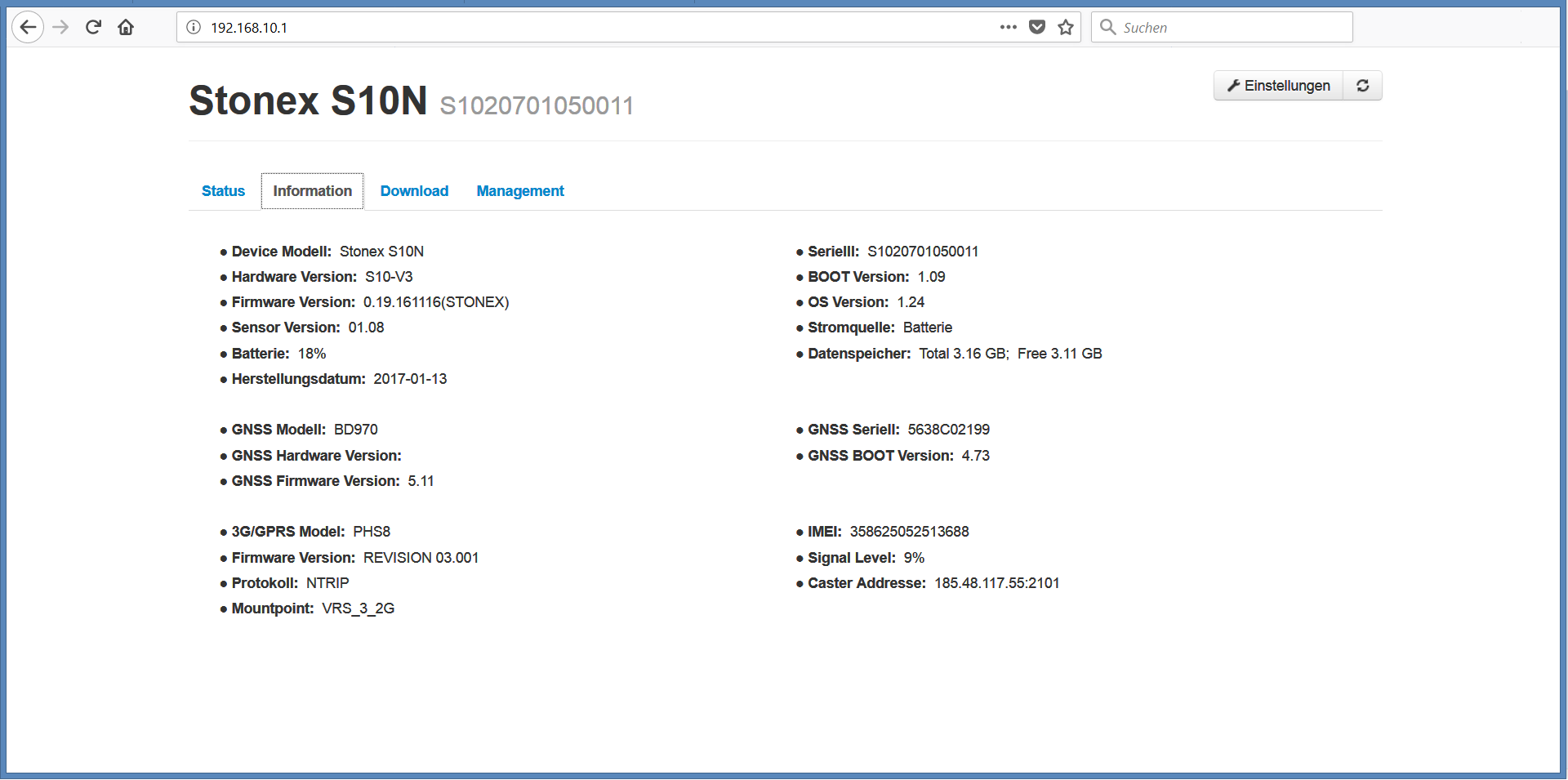
Task: Click Stromquelle value Batterie
Action: [x=928, y=328]
